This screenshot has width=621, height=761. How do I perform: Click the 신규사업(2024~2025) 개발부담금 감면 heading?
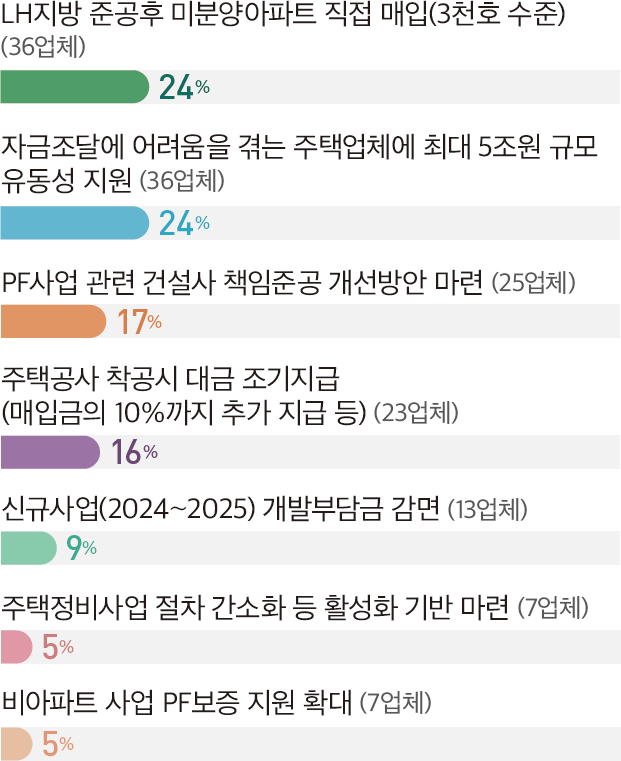[221, 509]
